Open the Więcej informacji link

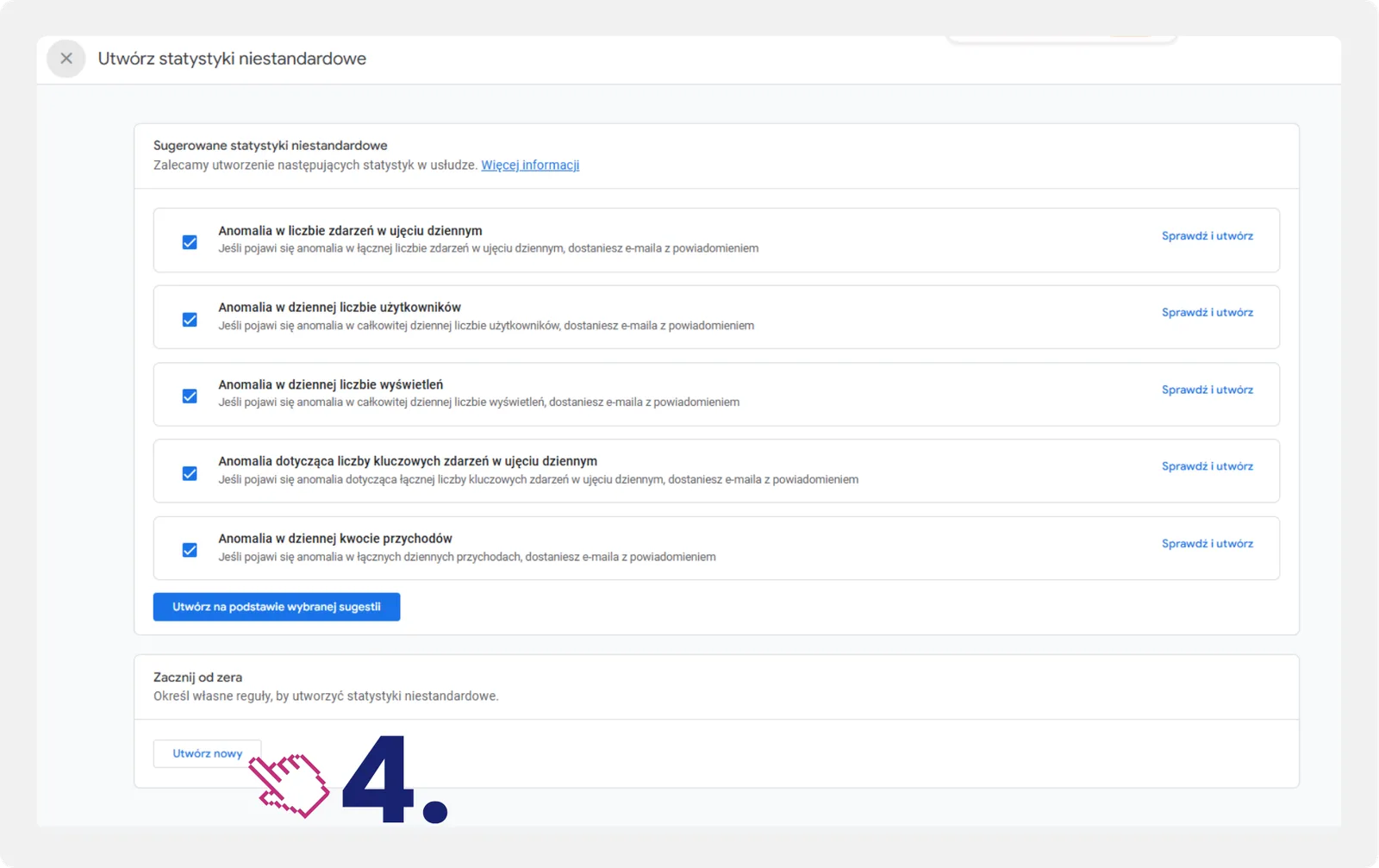coord(530,165)
